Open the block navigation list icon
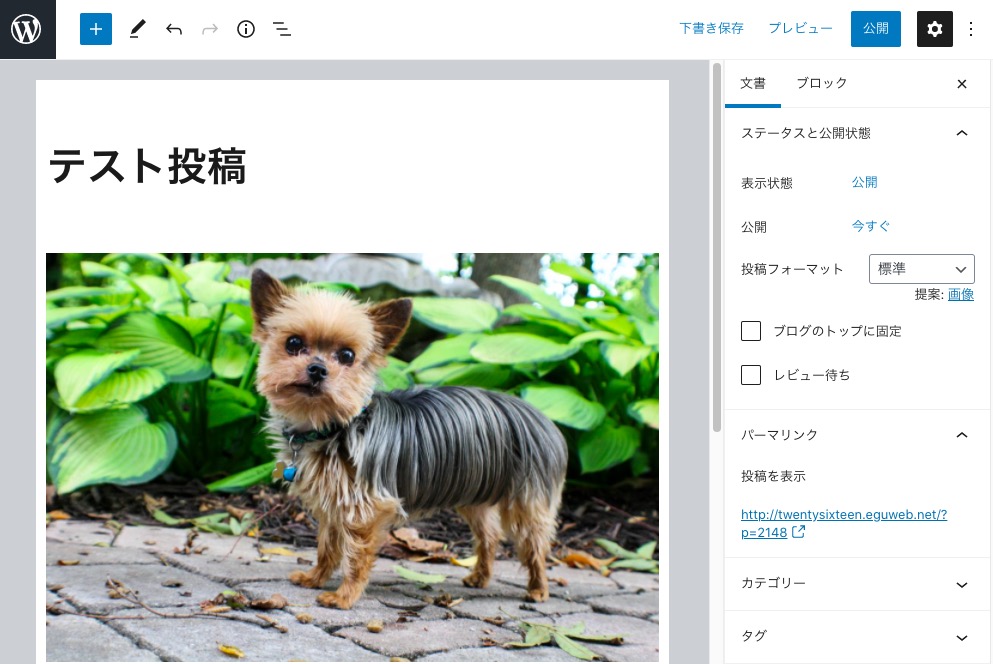Viewport: 993px width, 664px height. coord(282,29)
